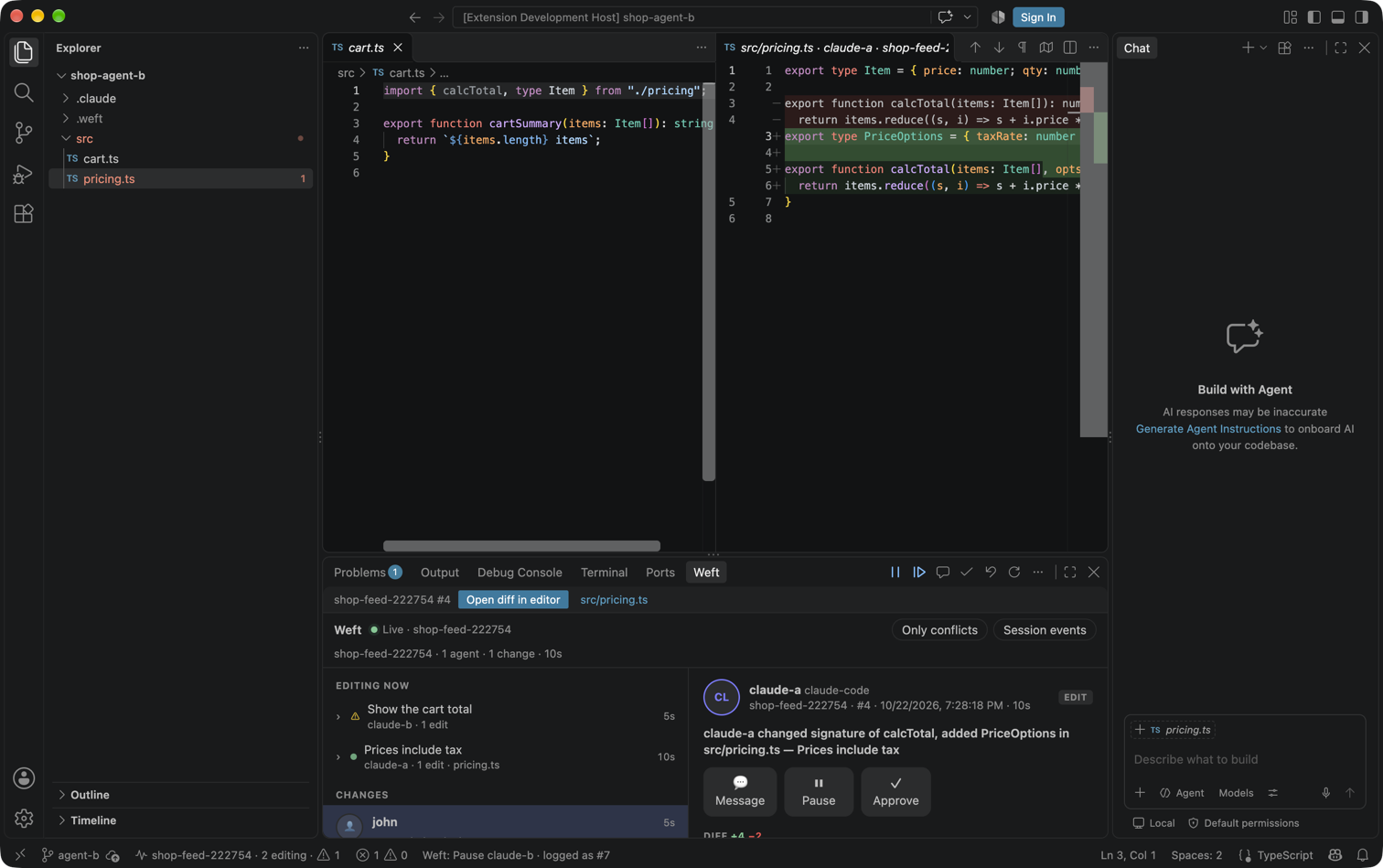Open pricing.ts in the Explorer tree
This screenshot has height=868, width=1383.
point(181,179)
